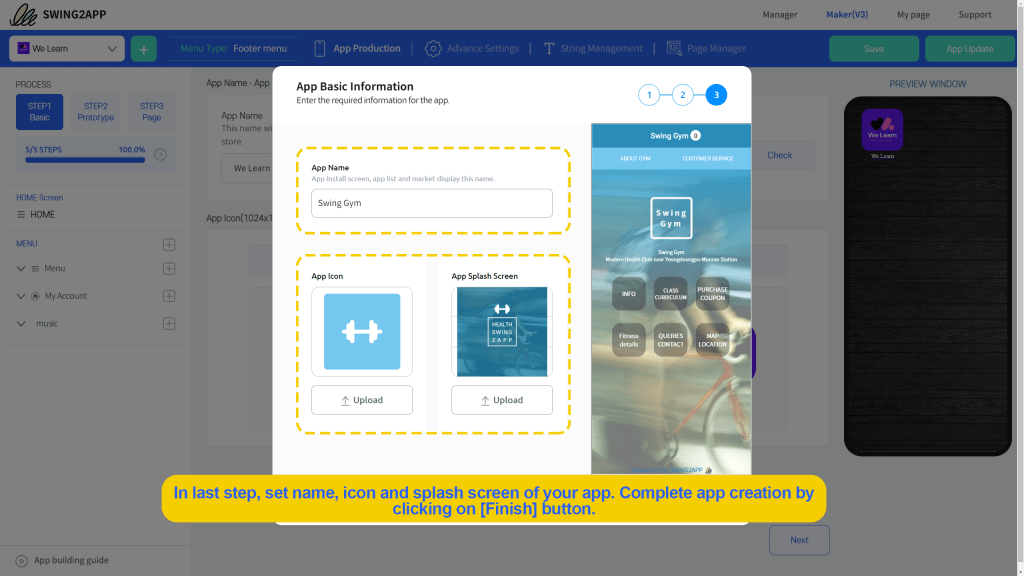
Task: Add sub-item to music row plus icon
Action: (x=169, y=323)
